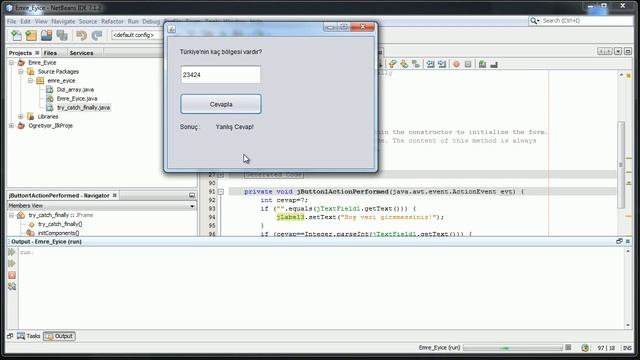Click the stop macro recording icon

pos(468,64)
